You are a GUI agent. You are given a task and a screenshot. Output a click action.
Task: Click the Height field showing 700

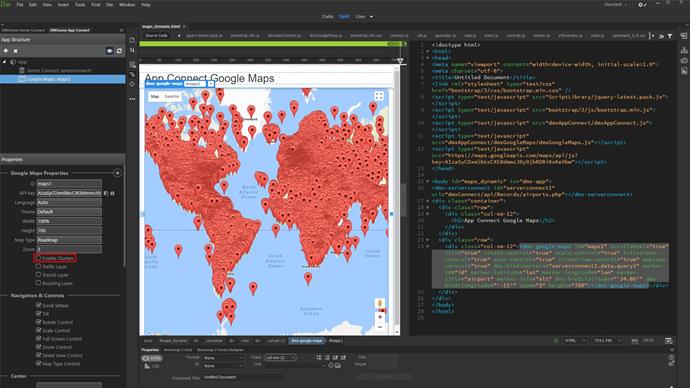click(69, 231)
